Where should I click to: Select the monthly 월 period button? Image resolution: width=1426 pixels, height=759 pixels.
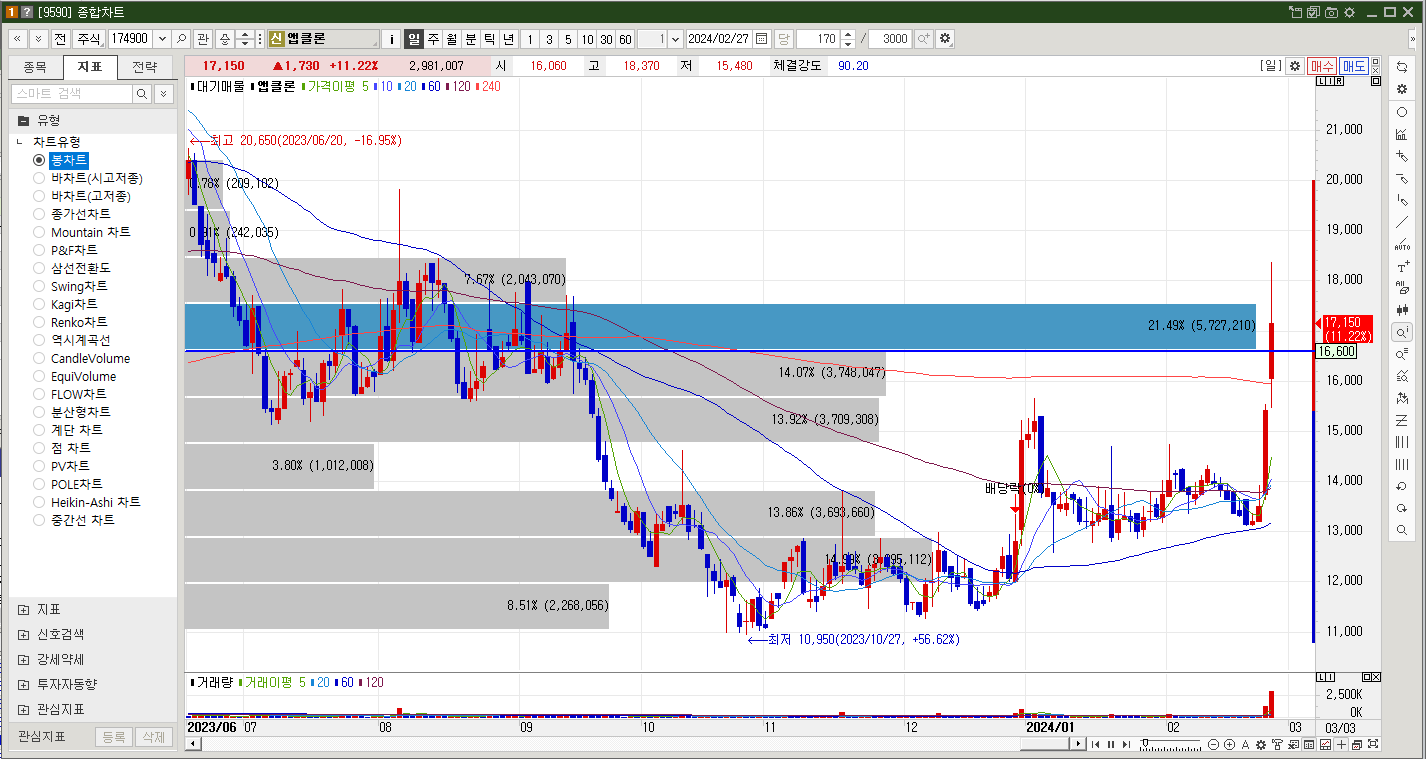[x=452, y=39]
